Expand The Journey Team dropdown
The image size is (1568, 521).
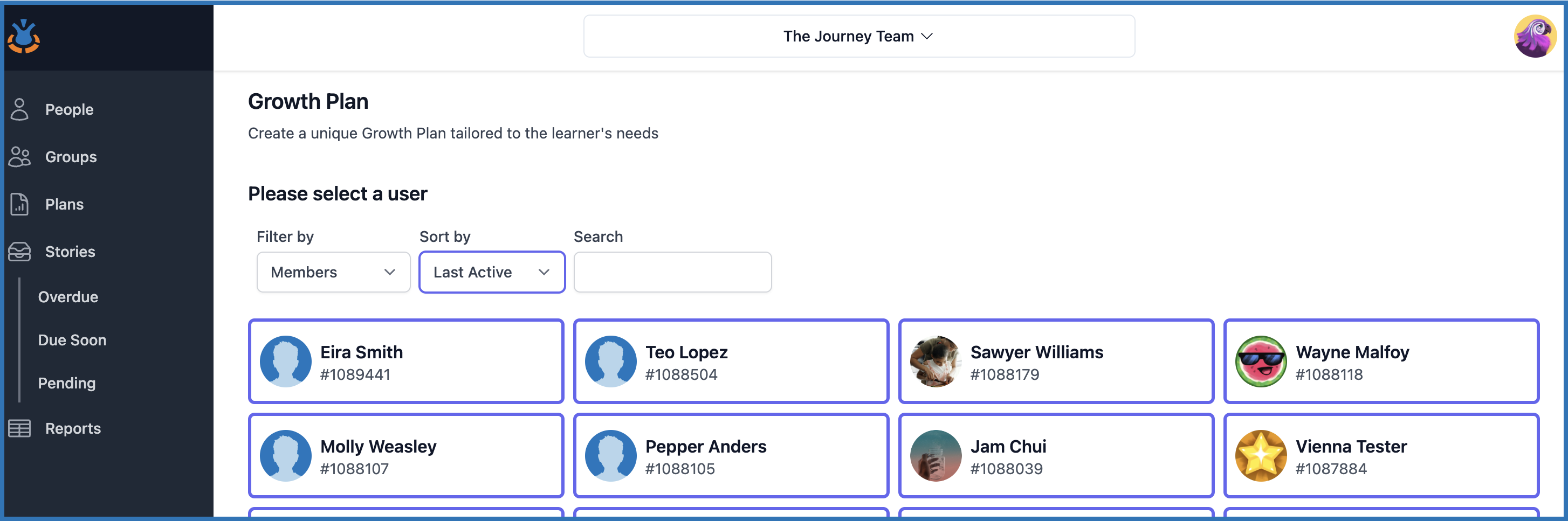[x=858, y=37]
